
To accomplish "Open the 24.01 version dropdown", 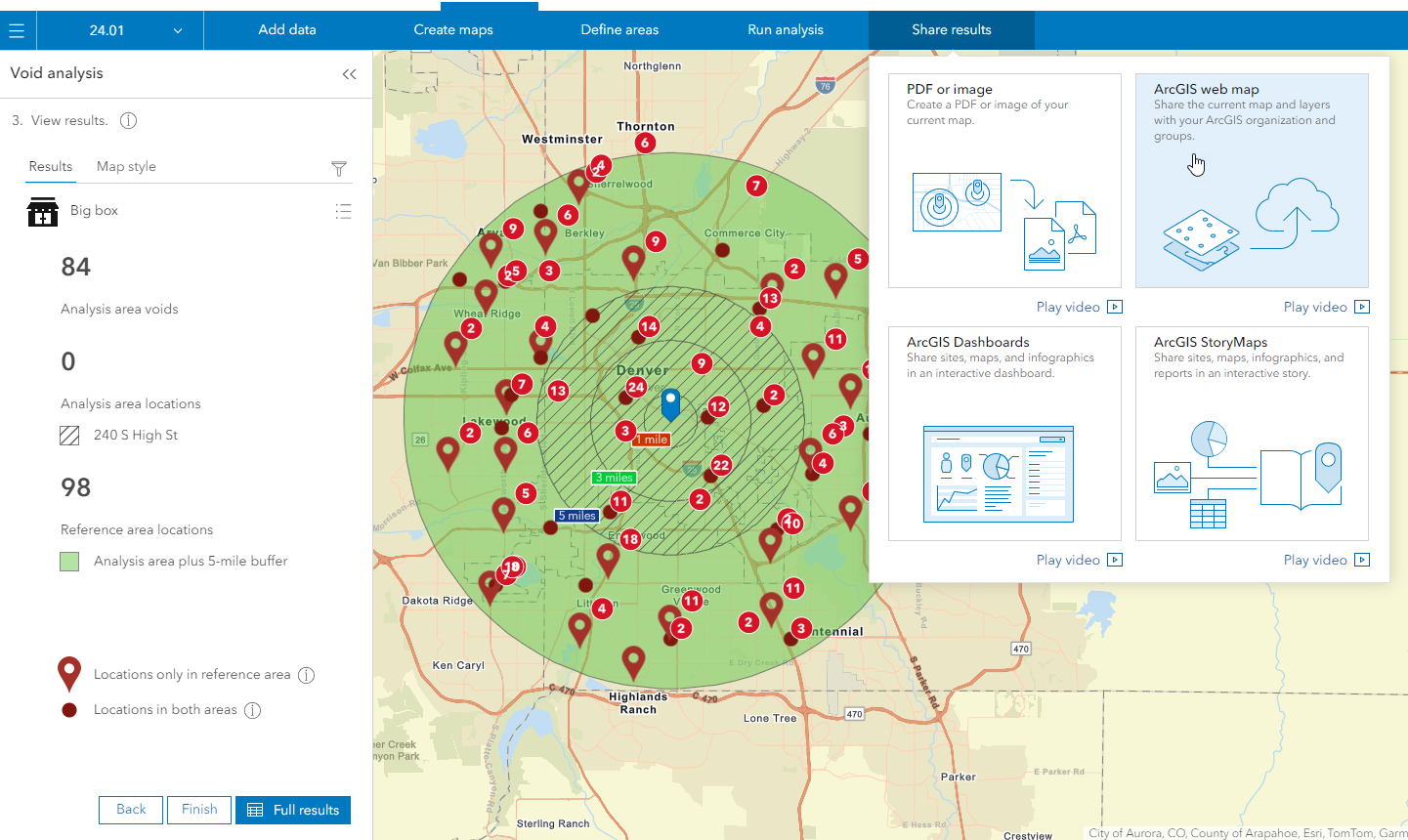I will pos(119,30).
